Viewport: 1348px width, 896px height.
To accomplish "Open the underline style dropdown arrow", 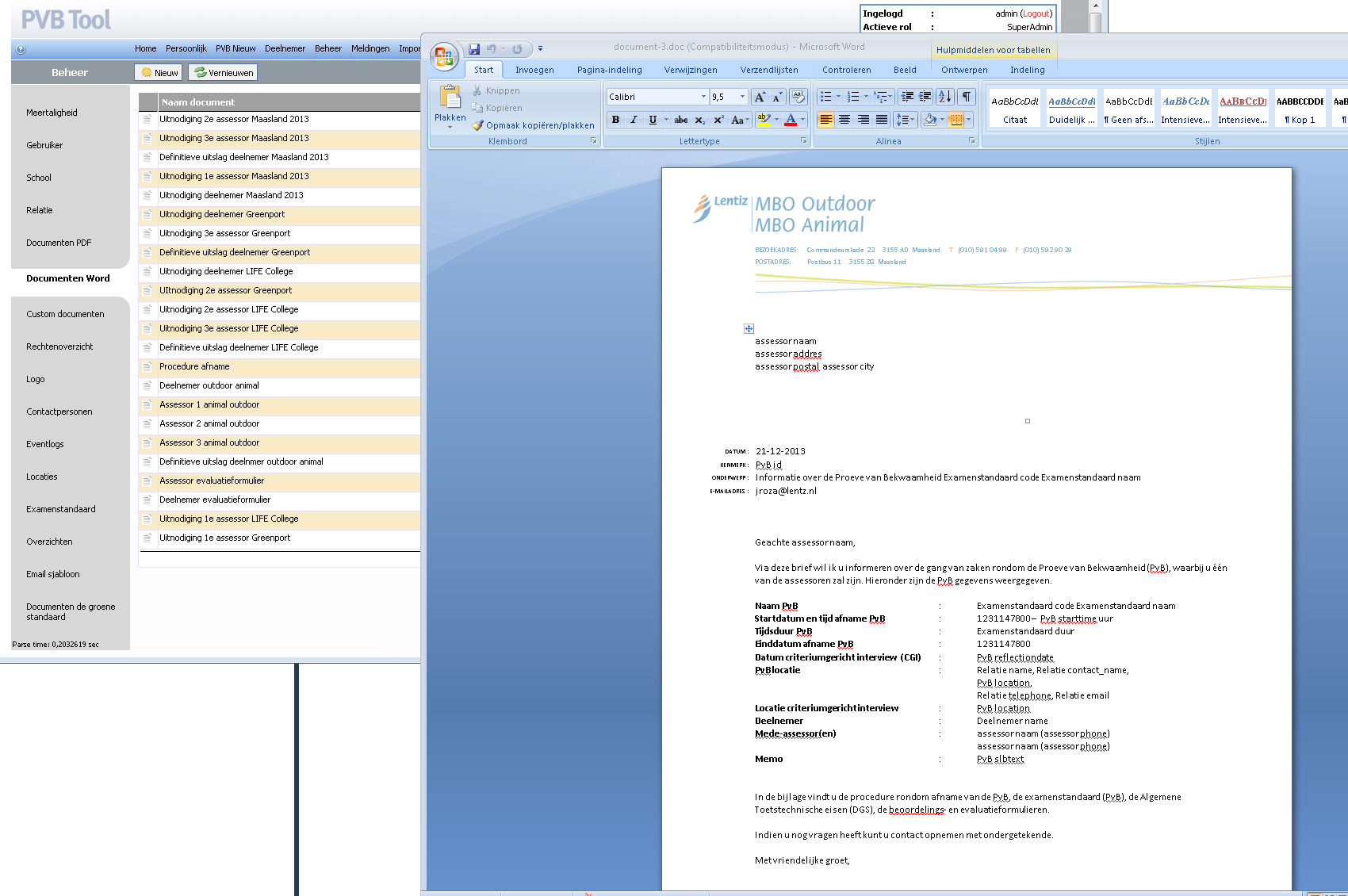I will pyautogui.click(x=666, y=120).
